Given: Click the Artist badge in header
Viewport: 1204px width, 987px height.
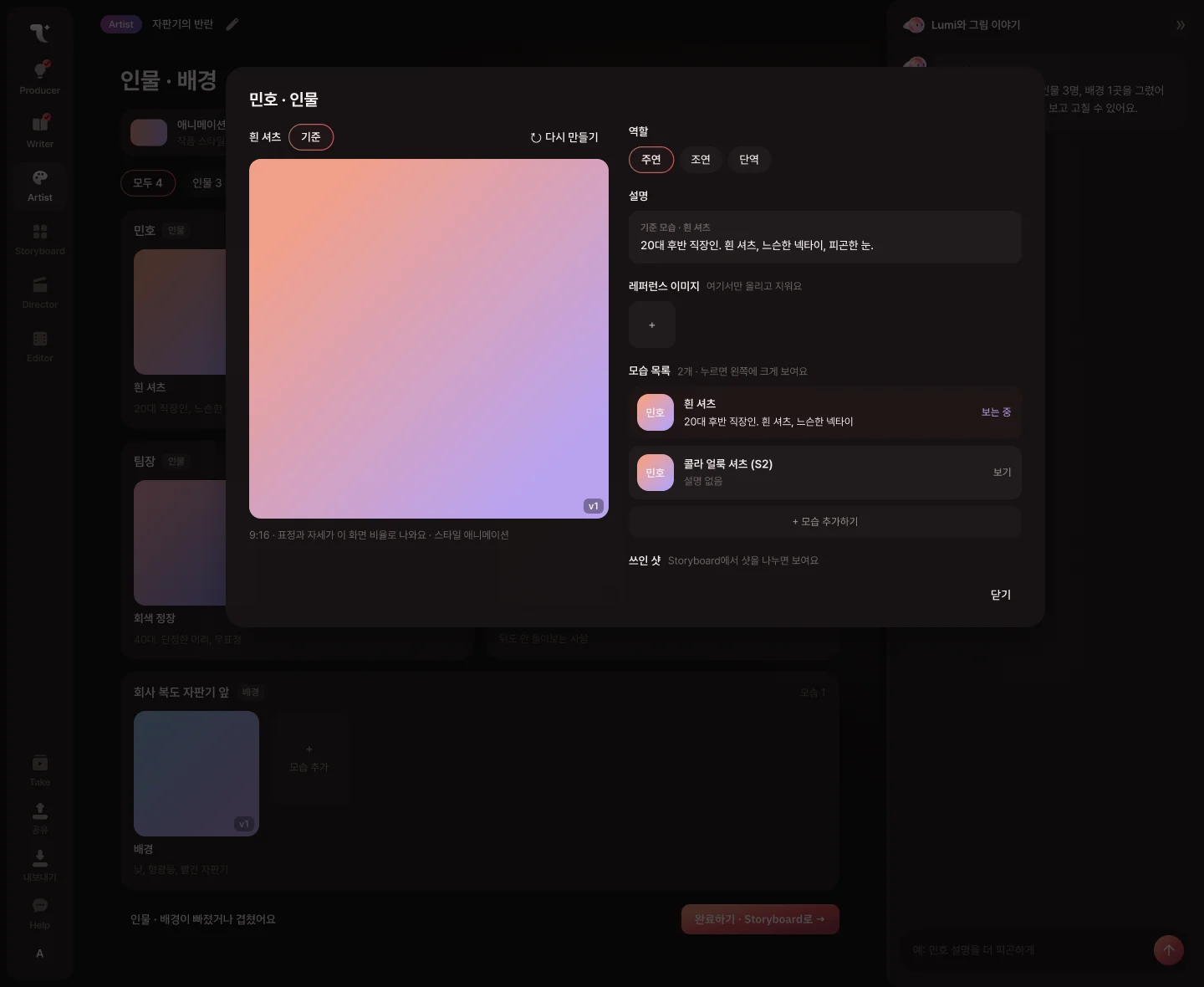Looking at the screenshot, I should coord(121,24).
